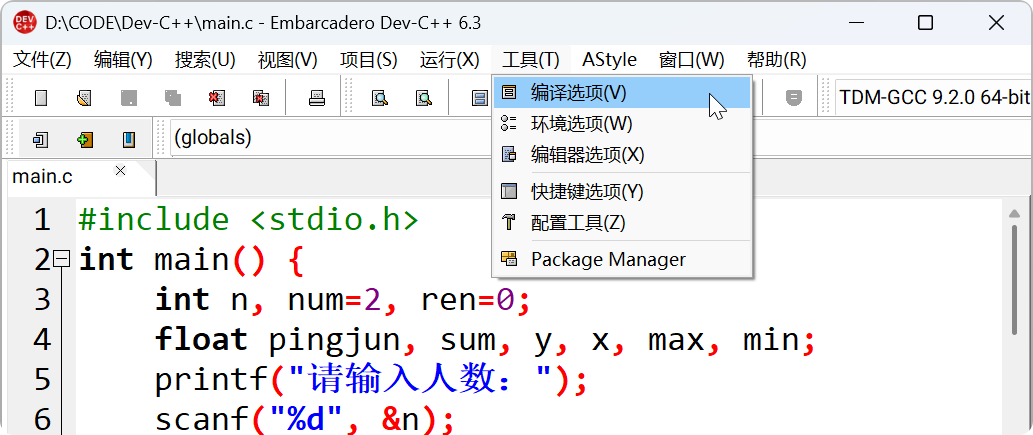The width and height of the screenshot is (1033, 435).
Task: Click the Insert toolbar icon in the second row
Action: click(x=41, y=140)
